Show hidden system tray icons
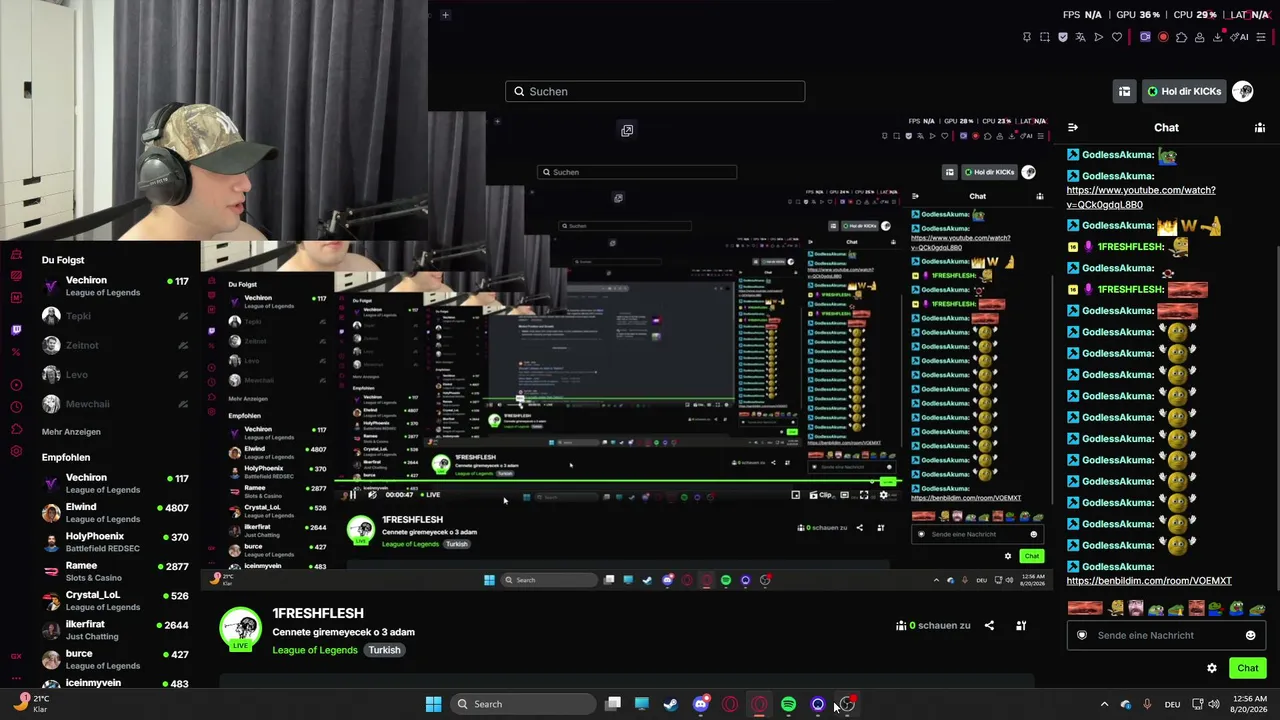Screen dimensions: 1280x720 click(1104, 704)
